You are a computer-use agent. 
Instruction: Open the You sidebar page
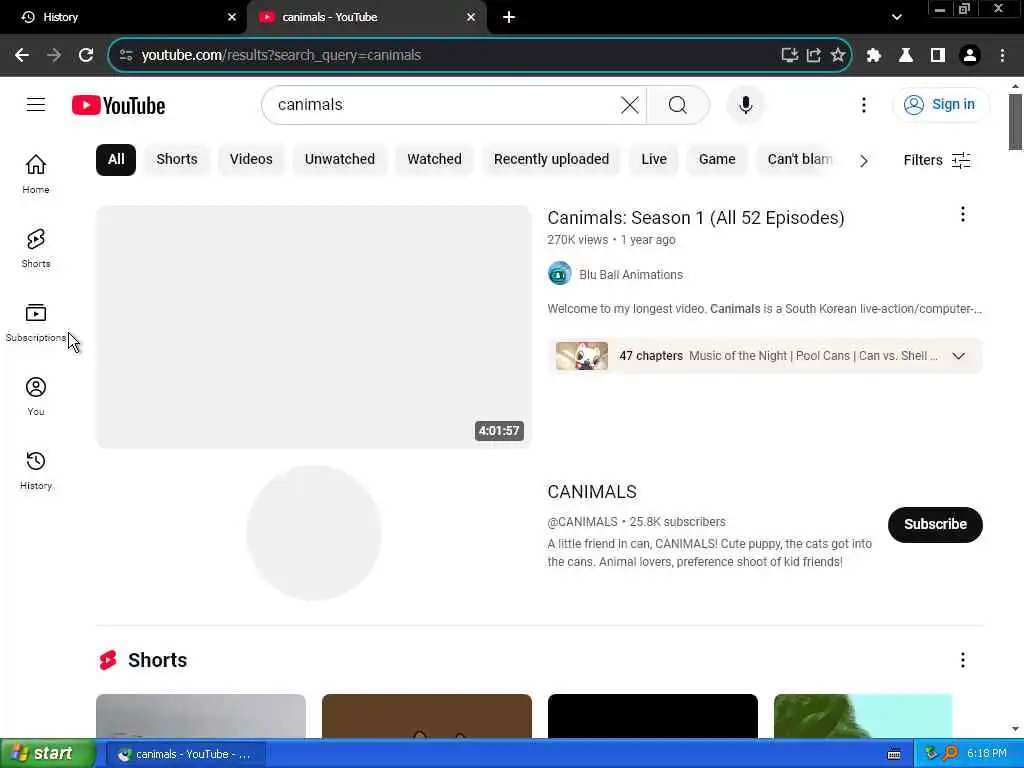pyautogui.click(x=36, y=396)
